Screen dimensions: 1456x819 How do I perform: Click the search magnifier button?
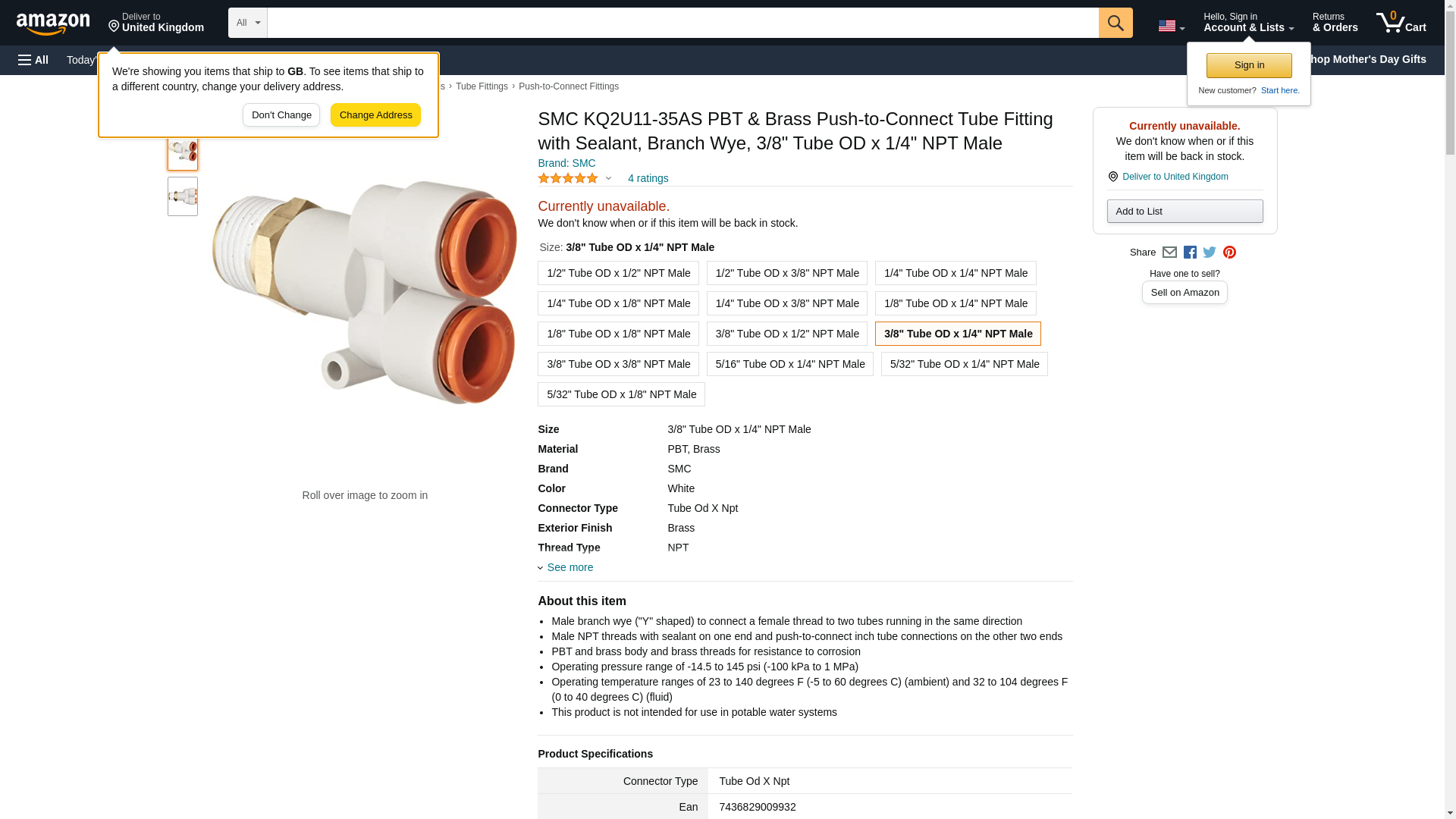point(1115,23)
